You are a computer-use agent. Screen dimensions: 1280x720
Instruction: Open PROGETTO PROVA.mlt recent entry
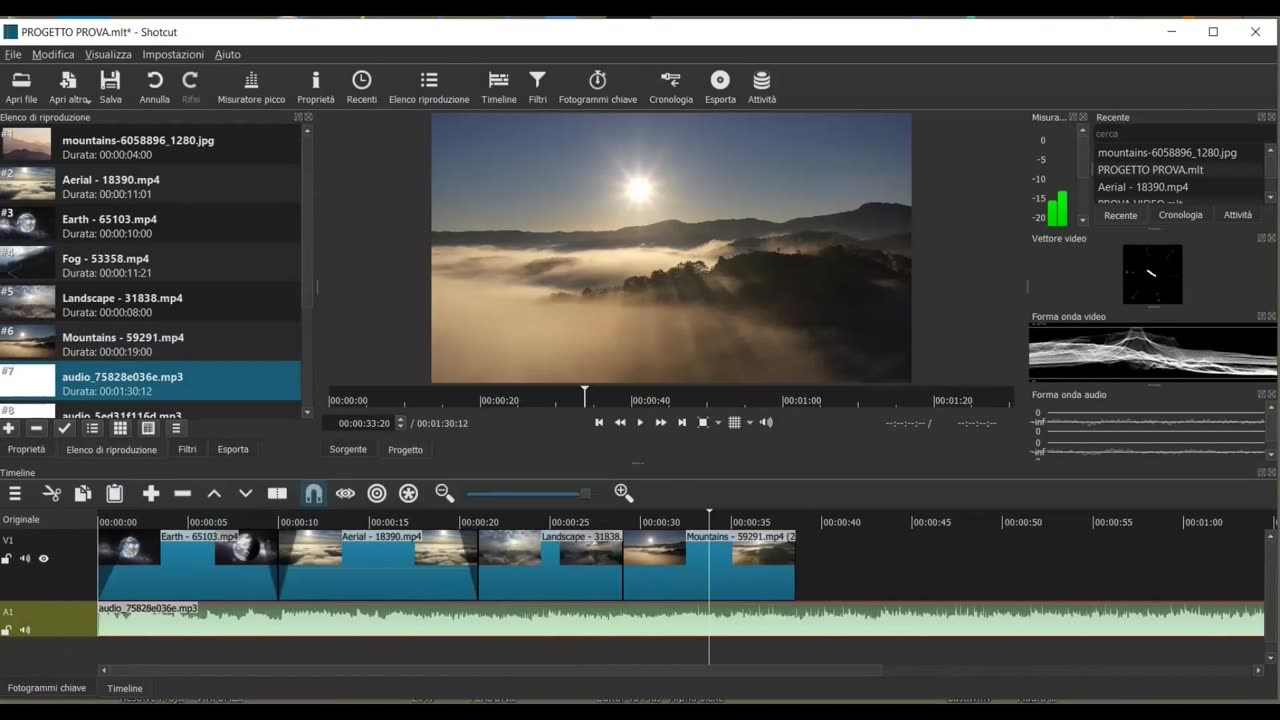tap(1150, 170)
